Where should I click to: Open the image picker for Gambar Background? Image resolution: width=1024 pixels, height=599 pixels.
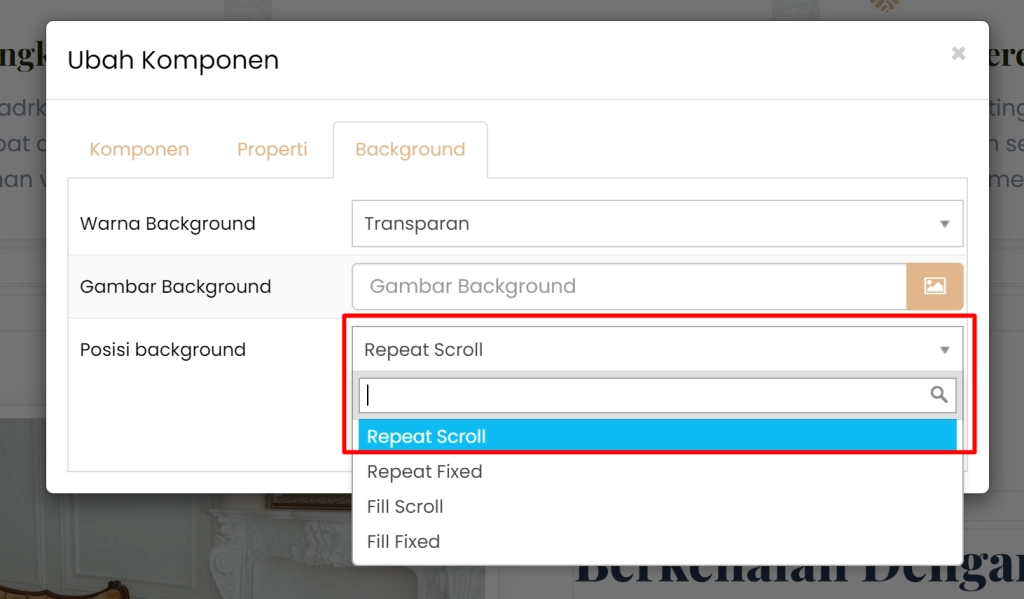[x=934, y=286]
